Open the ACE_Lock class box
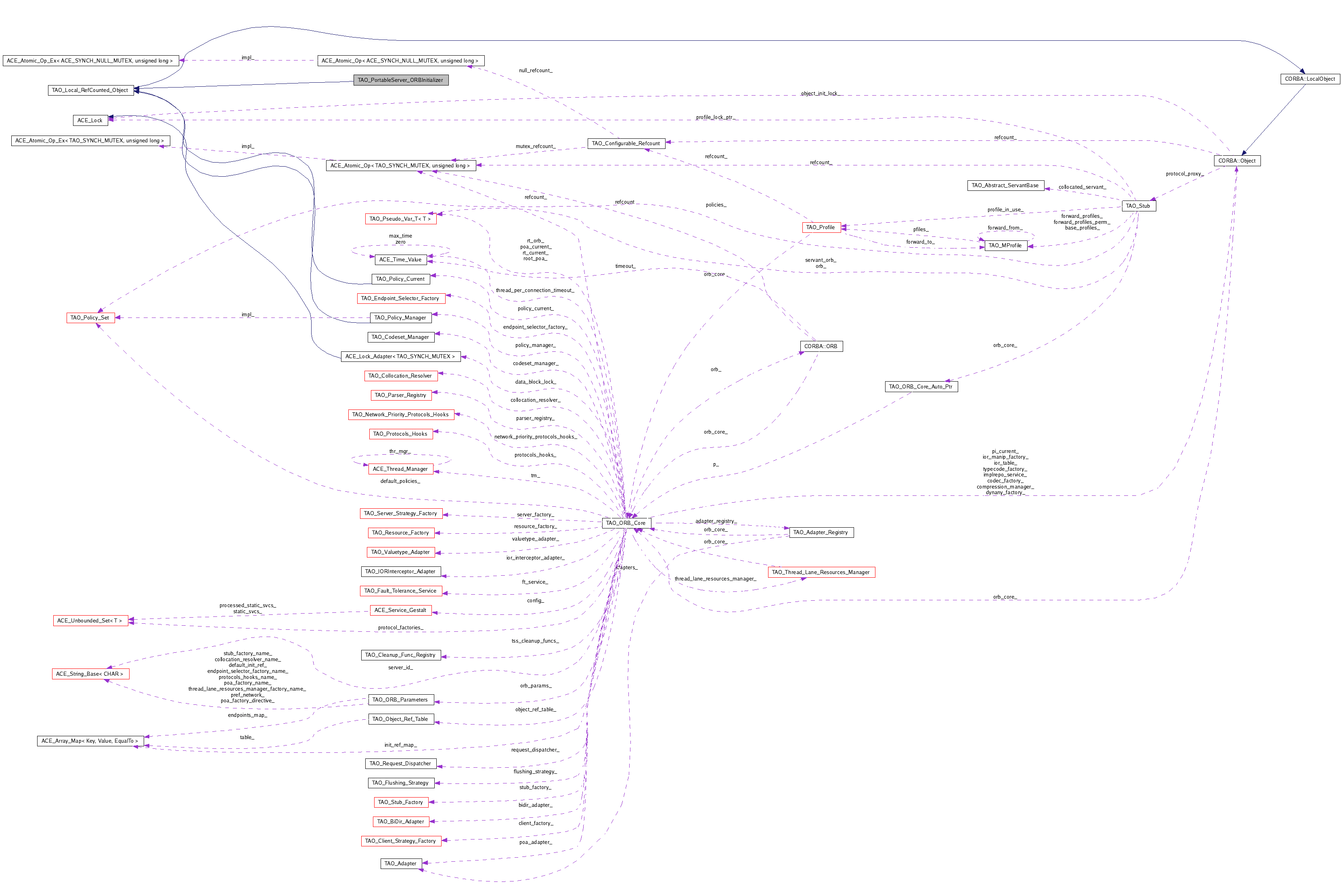Screen dimensions: 1342x896 [90, 120]
